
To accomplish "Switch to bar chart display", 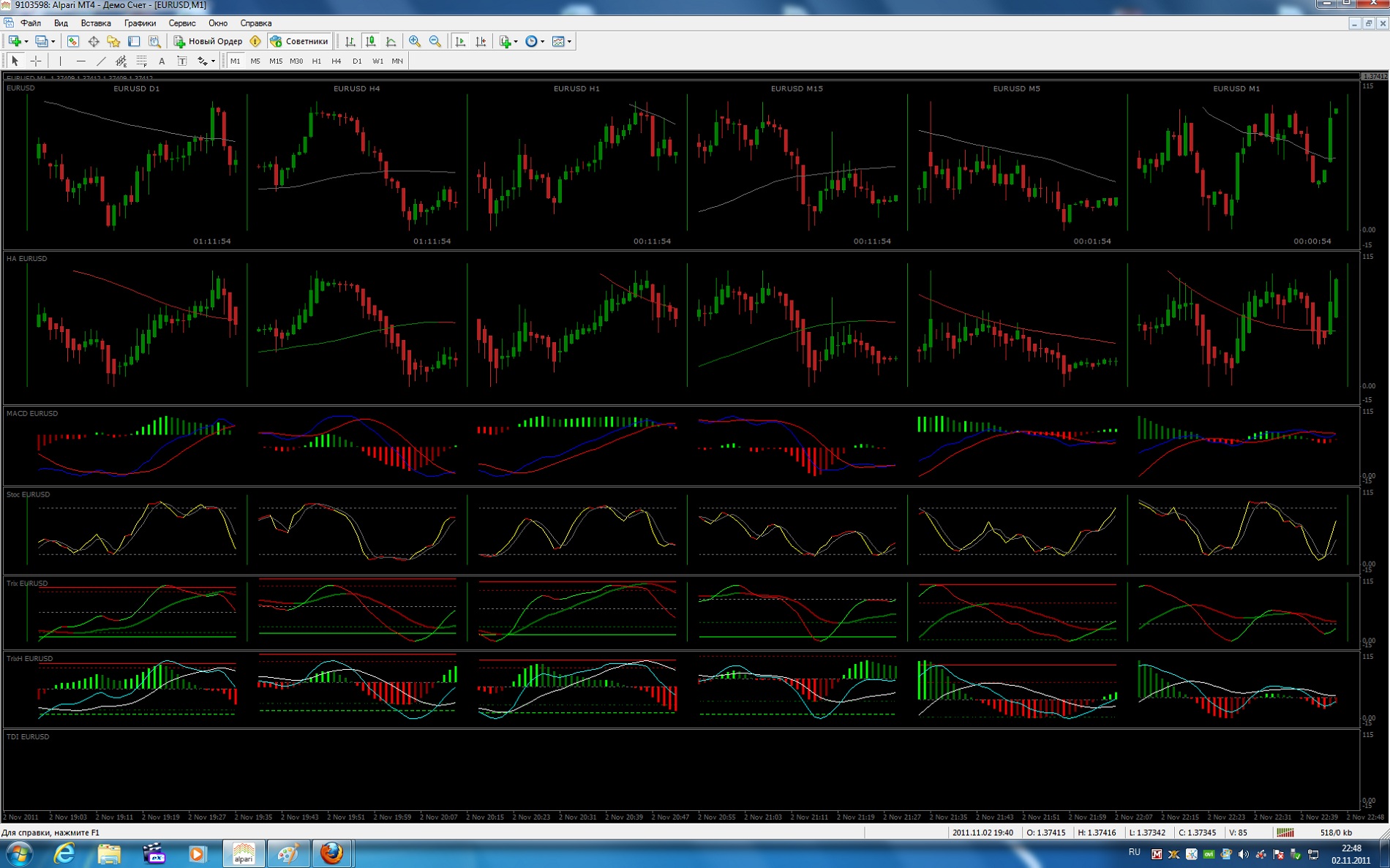I will 350,41.
